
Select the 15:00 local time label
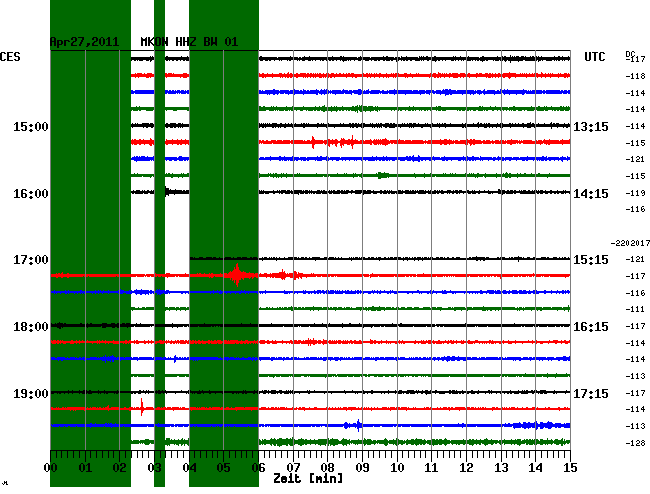click(31, 127)
